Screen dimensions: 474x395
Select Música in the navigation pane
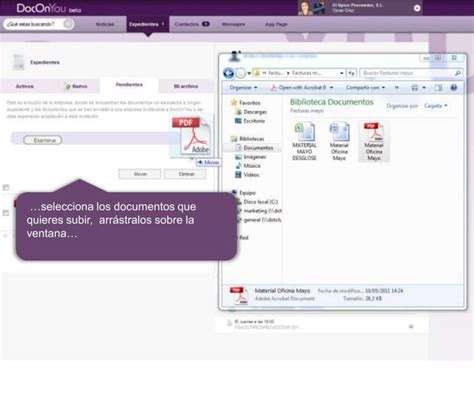pyautogui.click(x=248, y=166)
